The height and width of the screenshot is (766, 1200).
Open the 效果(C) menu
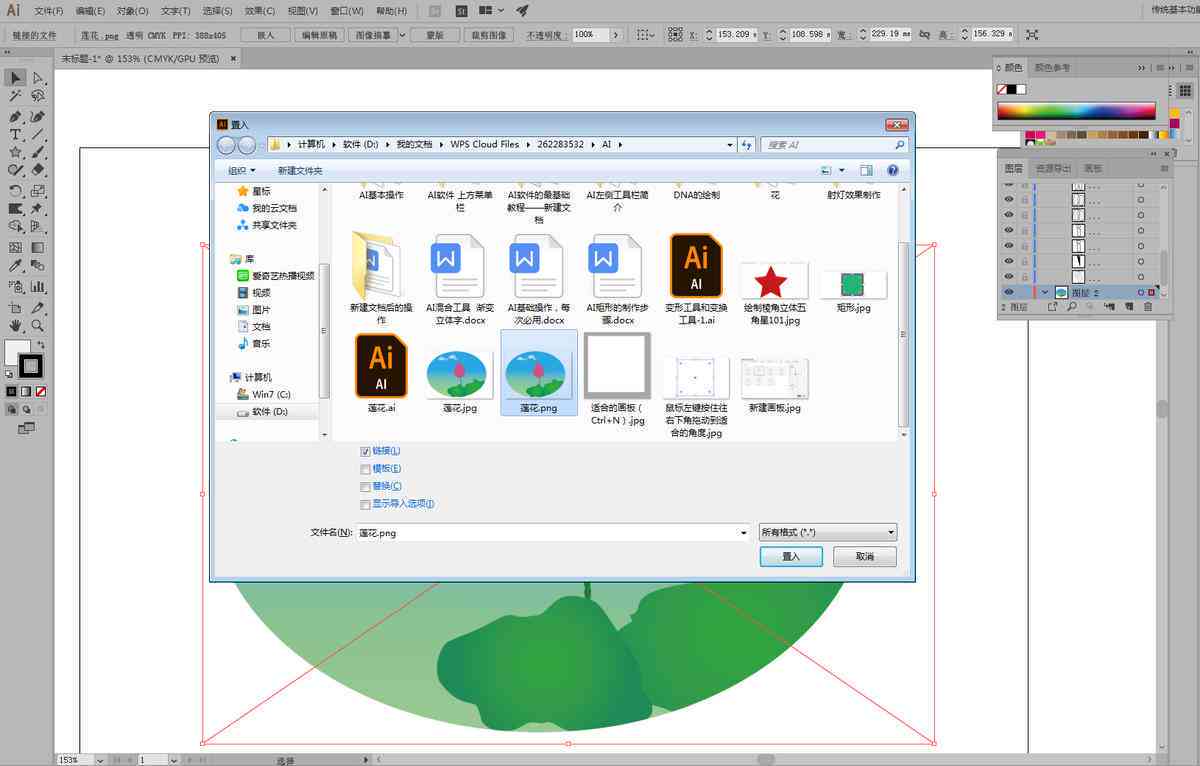tap(259, 11)
